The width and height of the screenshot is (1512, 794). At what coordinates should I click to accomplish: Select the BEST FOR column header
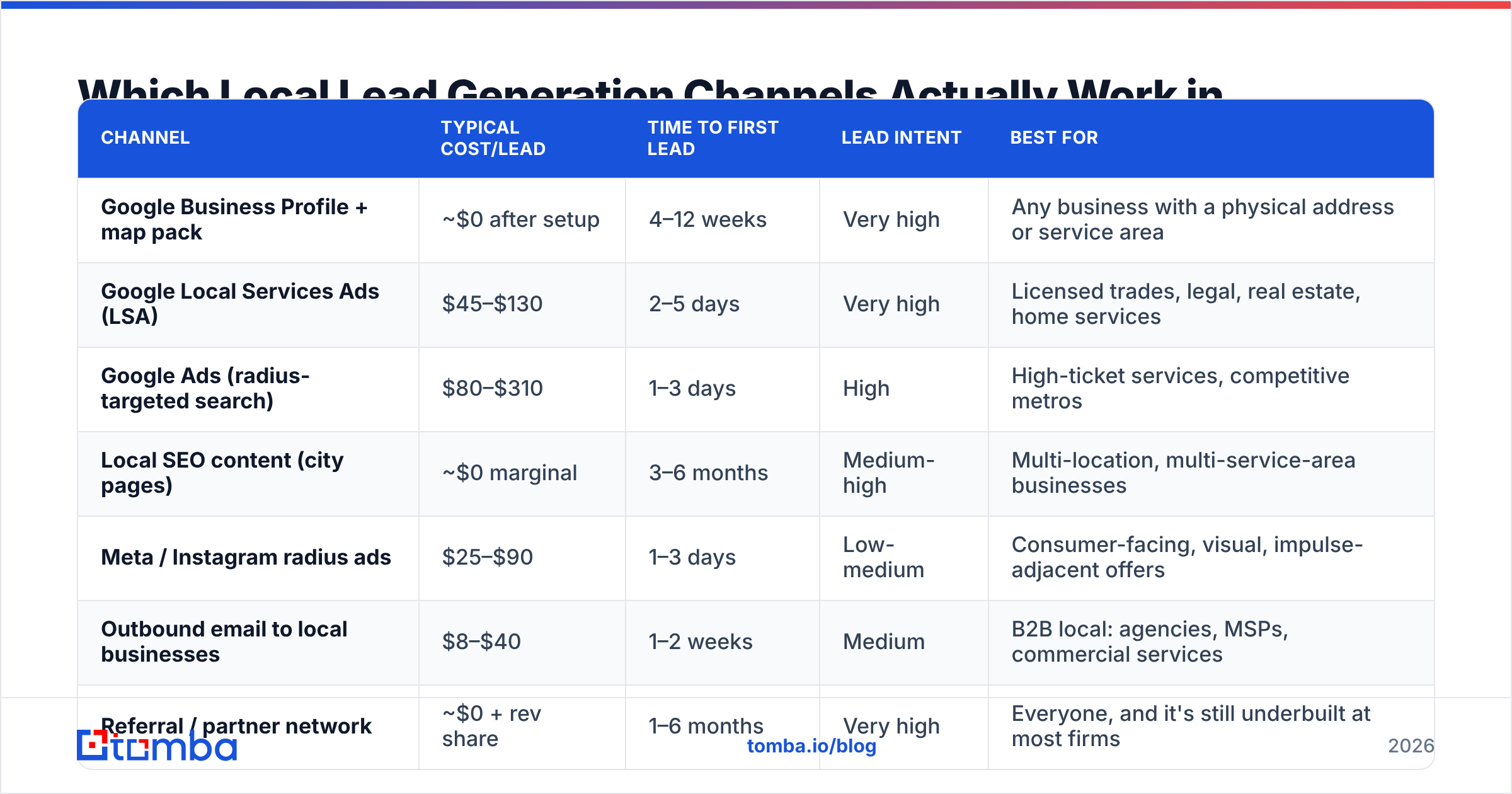coord(1054,137)
